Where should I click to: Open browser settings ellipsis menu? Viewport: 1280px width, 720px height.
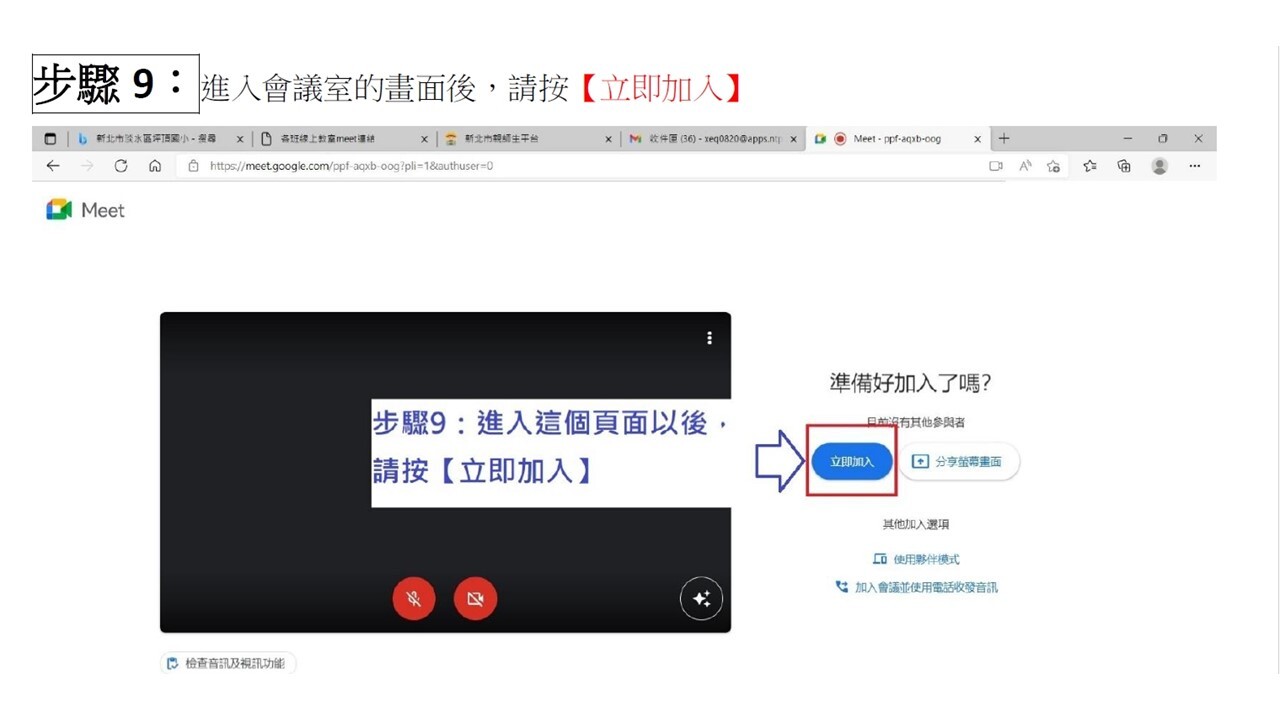[x=1195, y=166]
